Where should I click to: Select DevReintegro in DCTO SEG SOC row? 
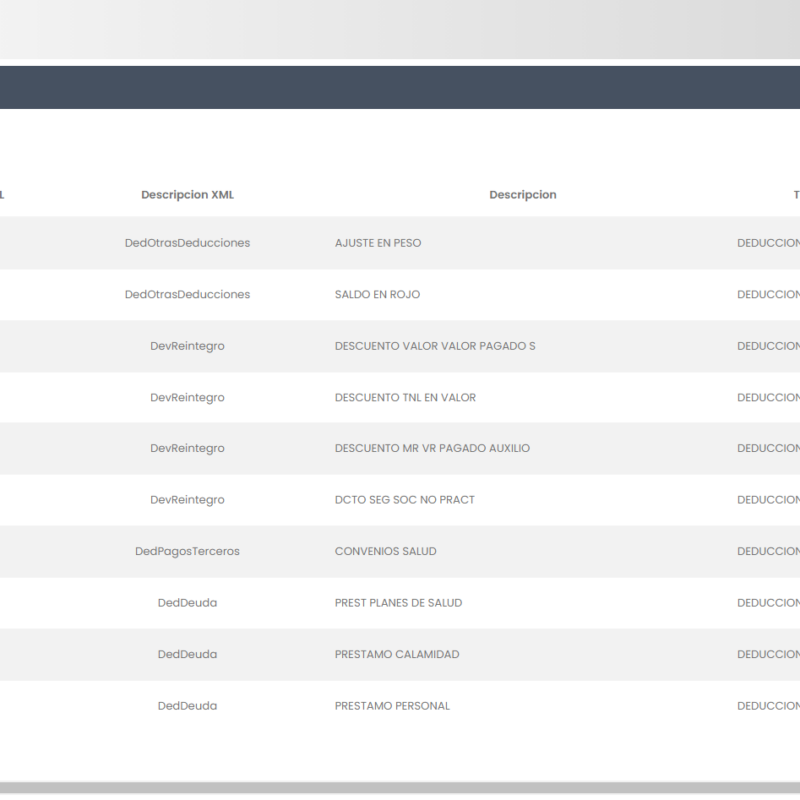[187, 500]
